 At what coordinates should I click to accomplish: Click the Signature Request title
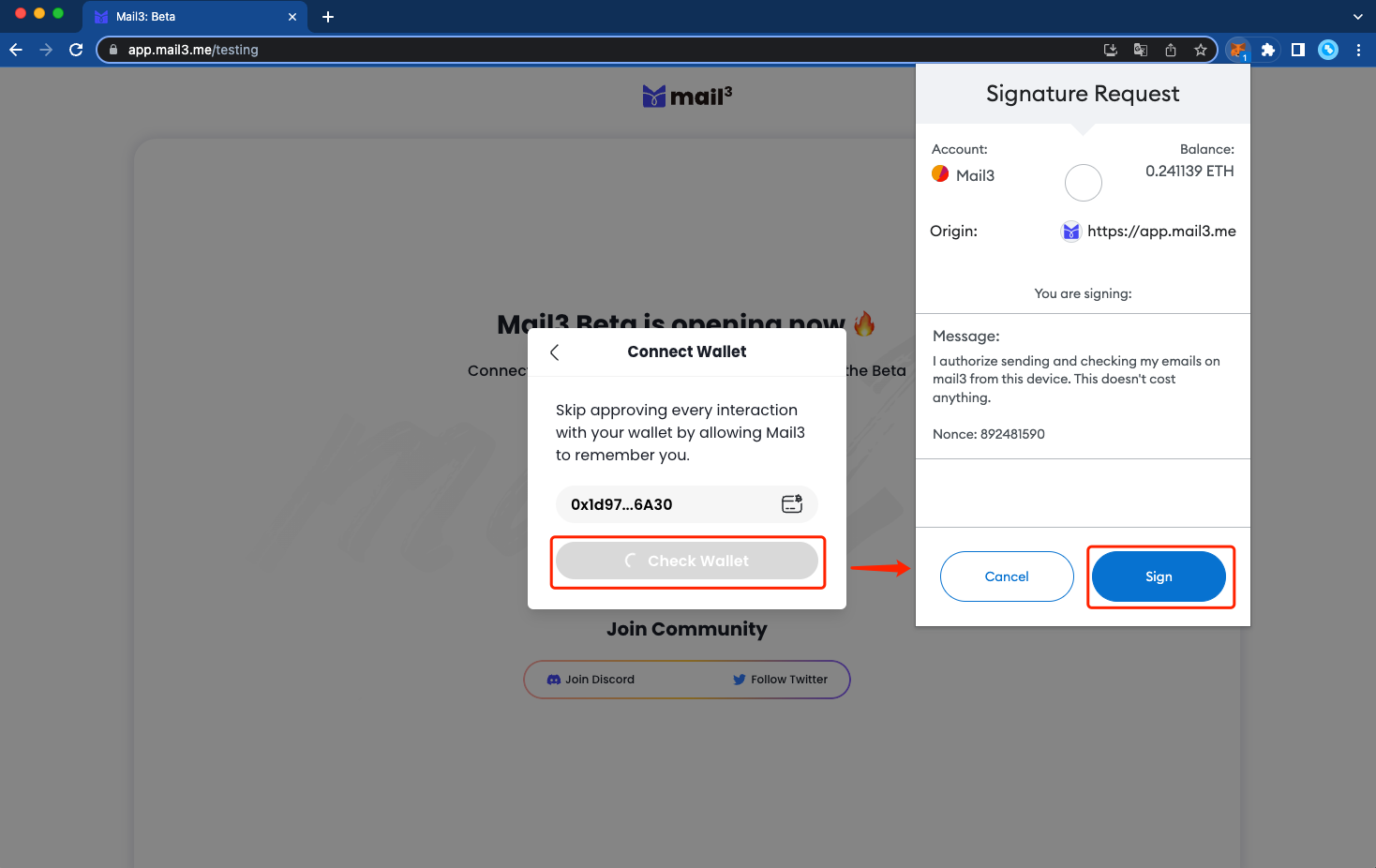pos(1083,94)
